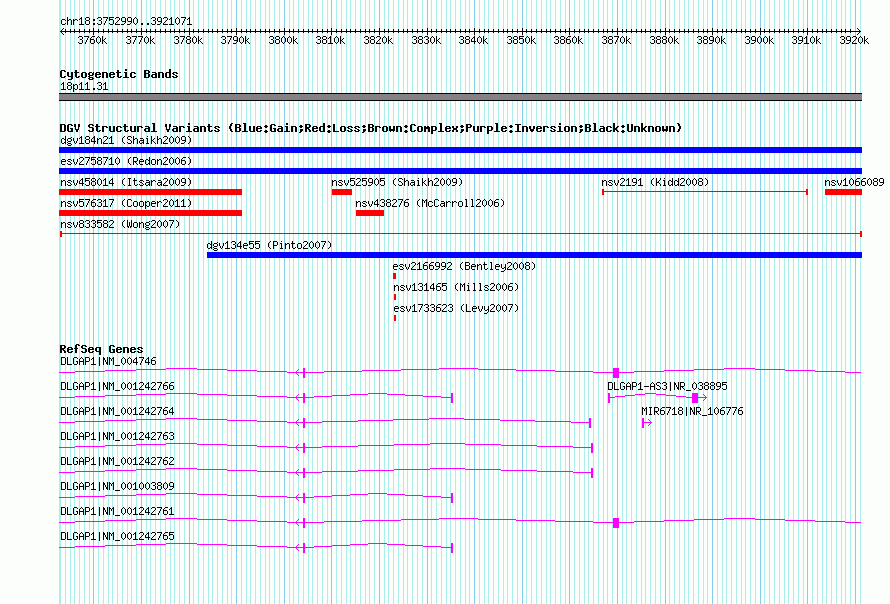
Task: Click the esv2758710 (Redon2006) label
Action: pyautogui.click(x=126, y=161)
